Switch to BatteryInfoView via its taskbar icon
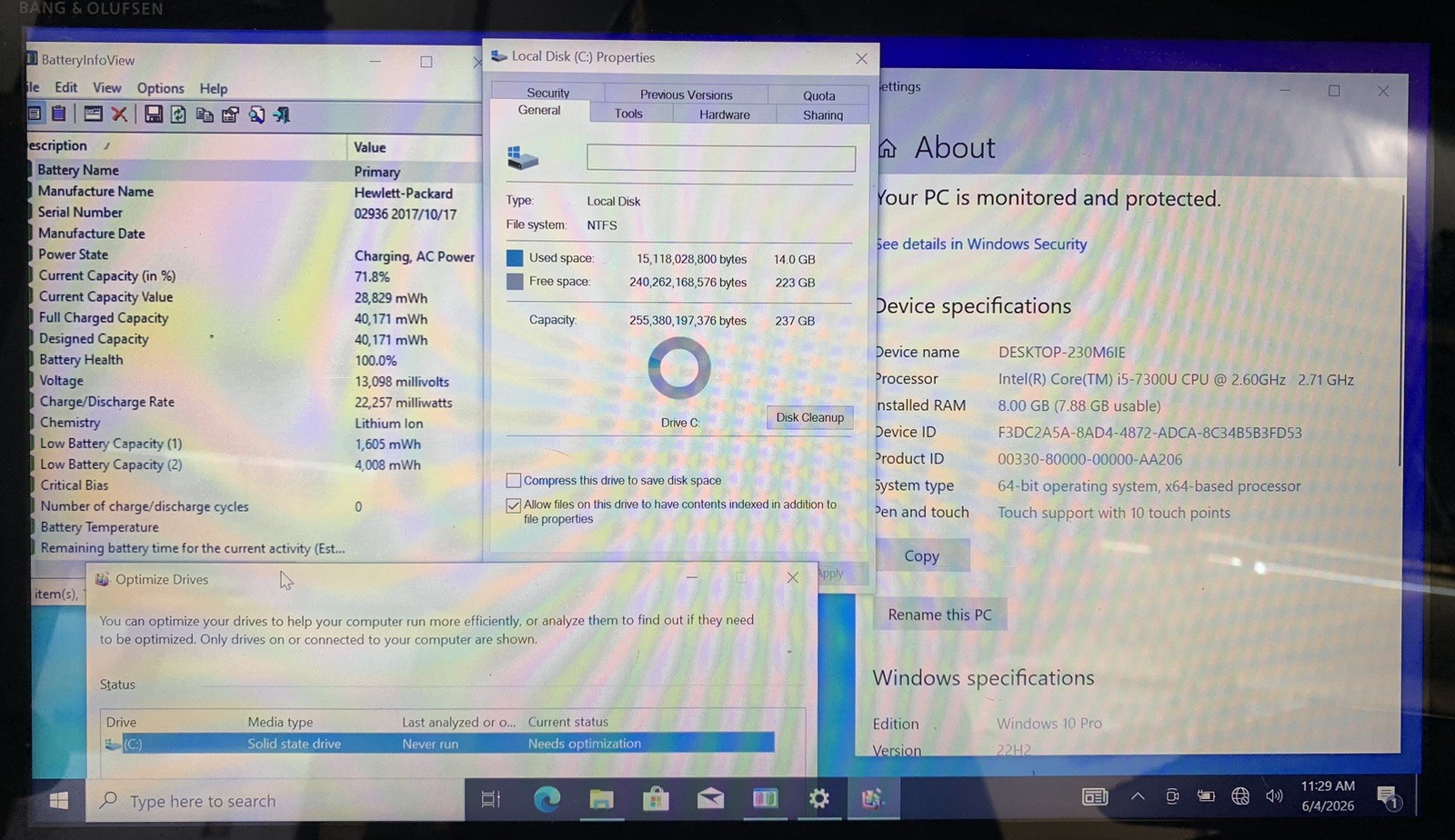The height and width of the screenshot is (840, 1455). pyautogui.click(x=765, y=798)
